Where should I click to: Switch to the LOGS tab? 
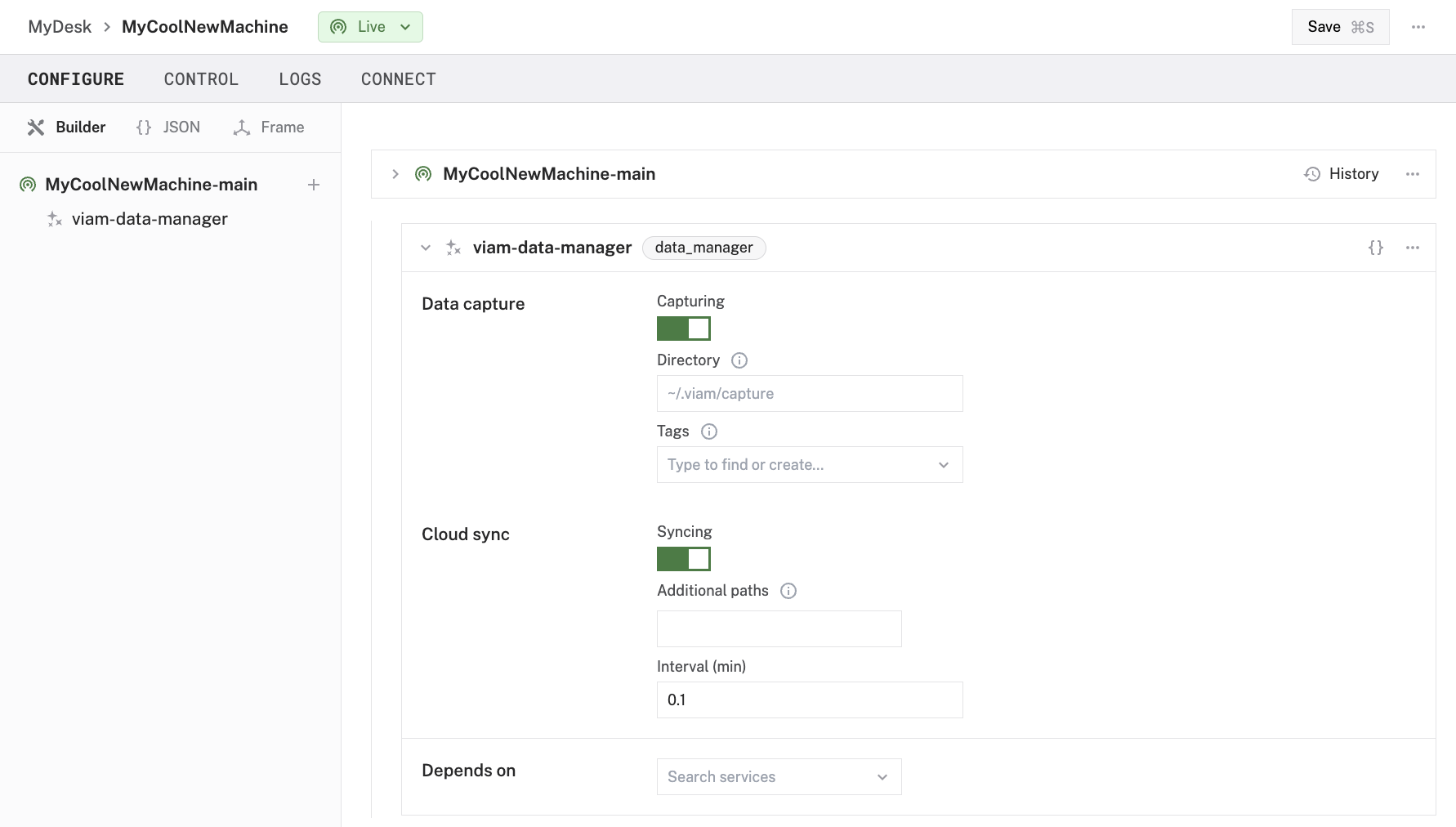[x=300, y=79]
